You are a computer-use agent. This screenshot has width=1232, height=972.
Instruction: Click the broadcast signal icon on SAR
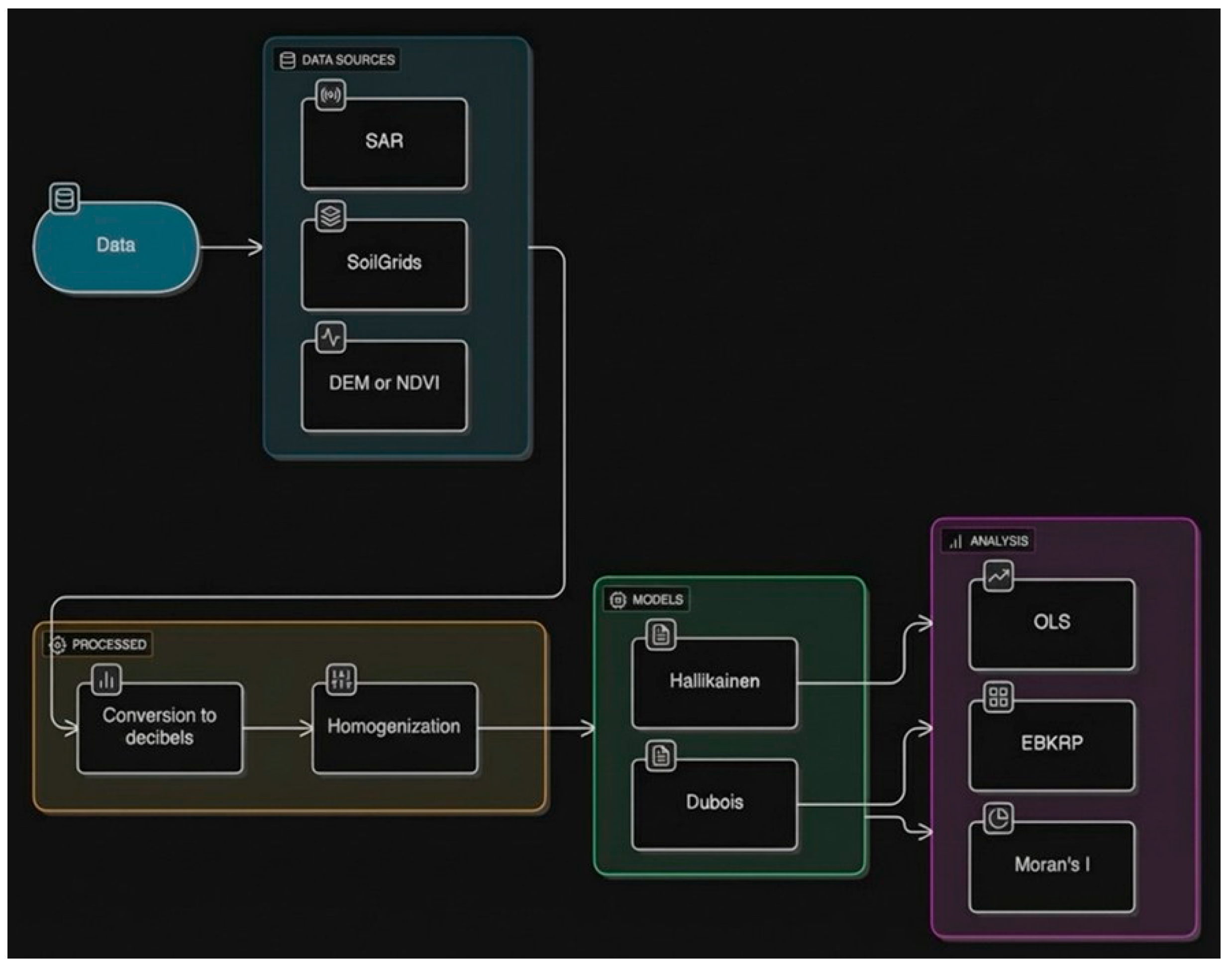click(x=331, y=95)
